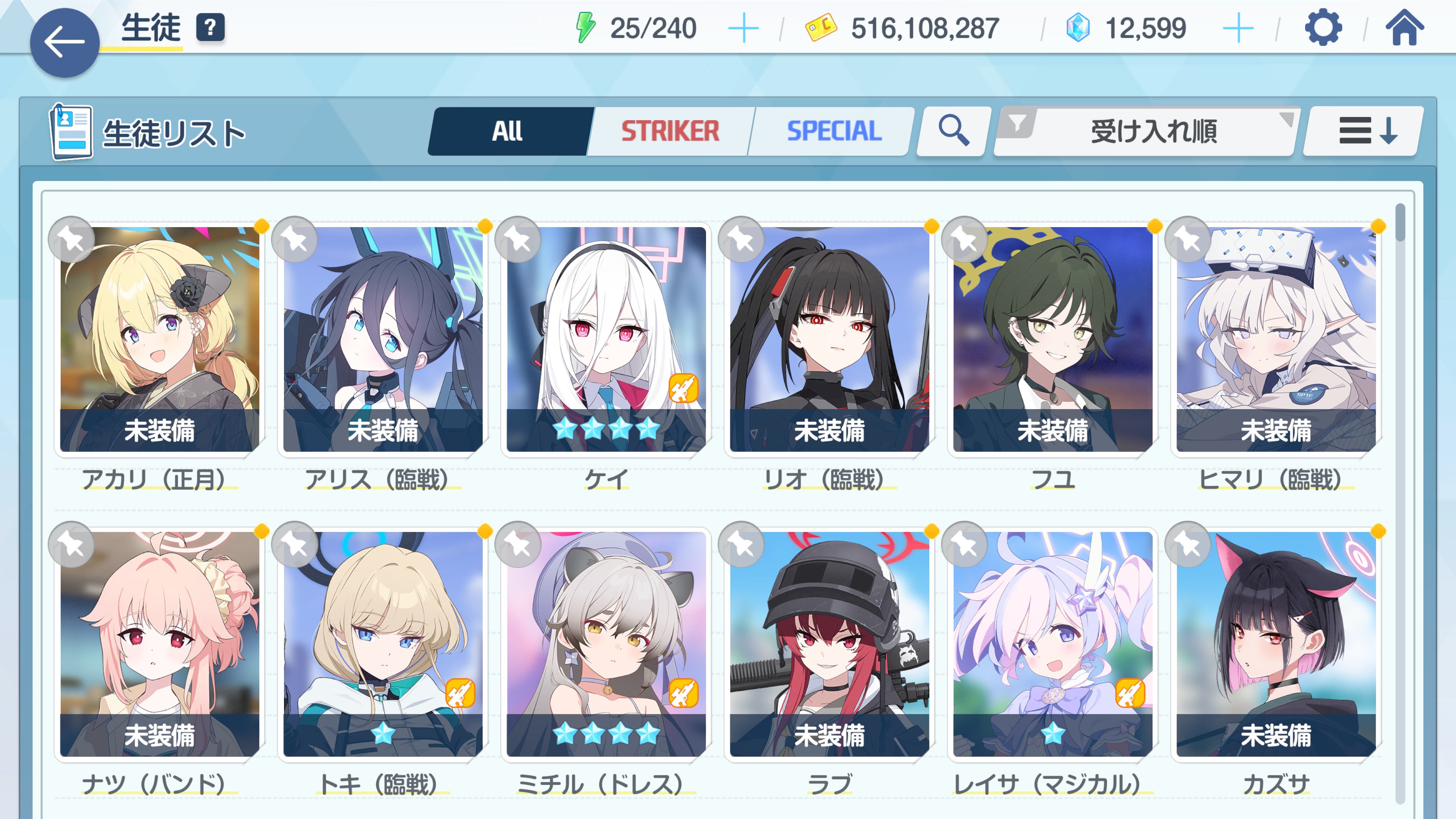Open ミチル（ドレス）student portrait

(x=606, y=644)
